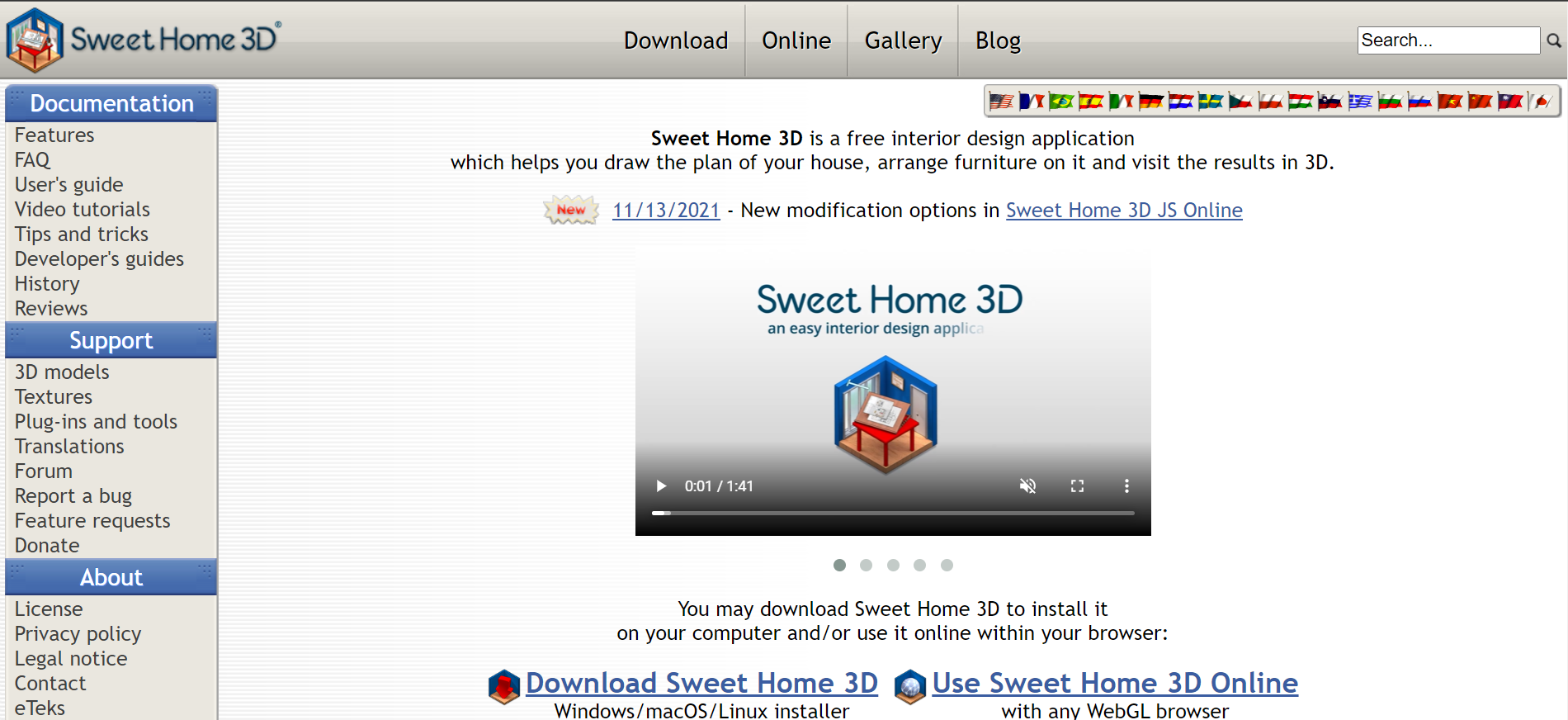Select the Italian flag language
The image size is (1568, 720).
point(1121,102)
